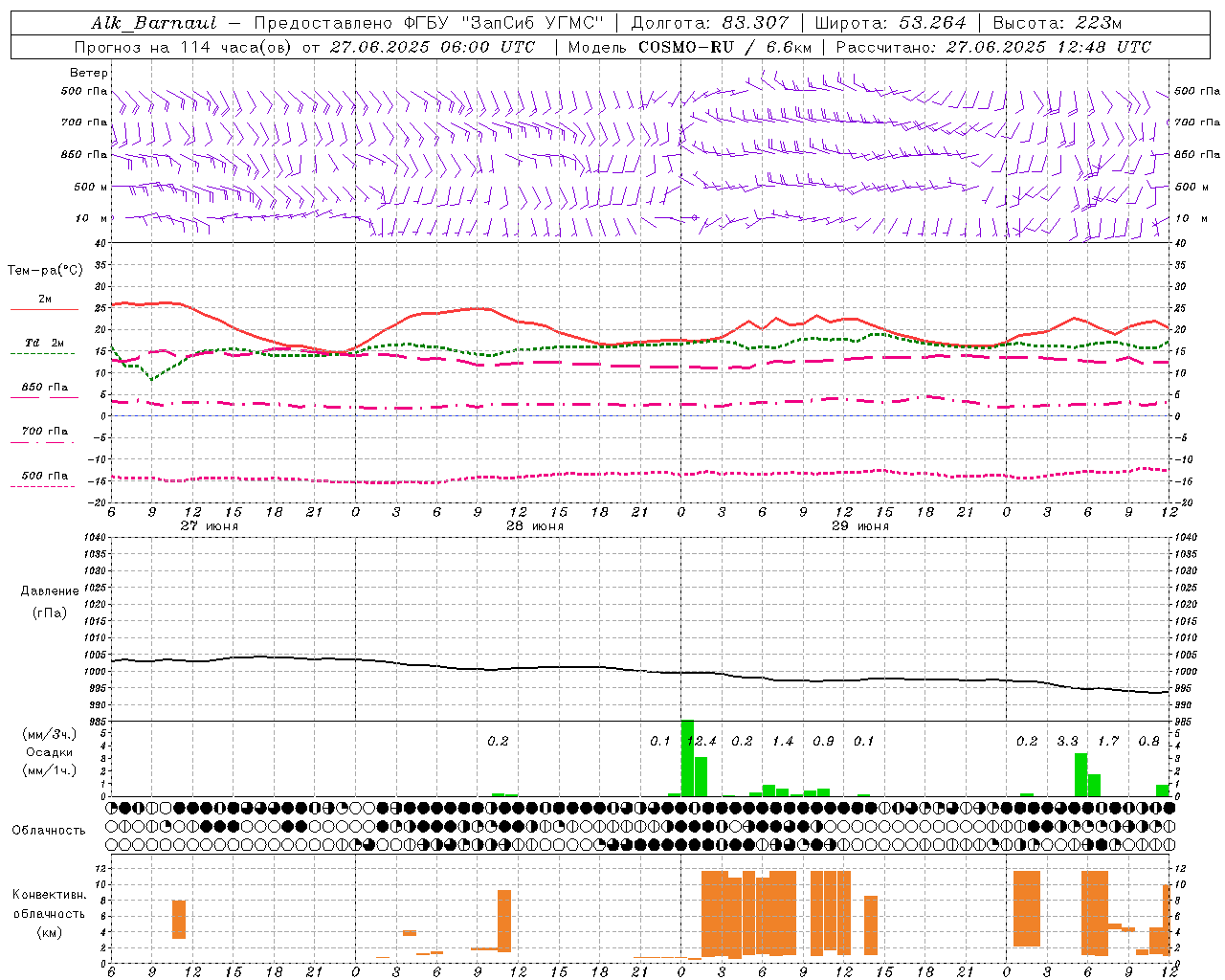Click the orange convective bar on 27 июня
1225x980 pixels.
click(x=179, y=919)
